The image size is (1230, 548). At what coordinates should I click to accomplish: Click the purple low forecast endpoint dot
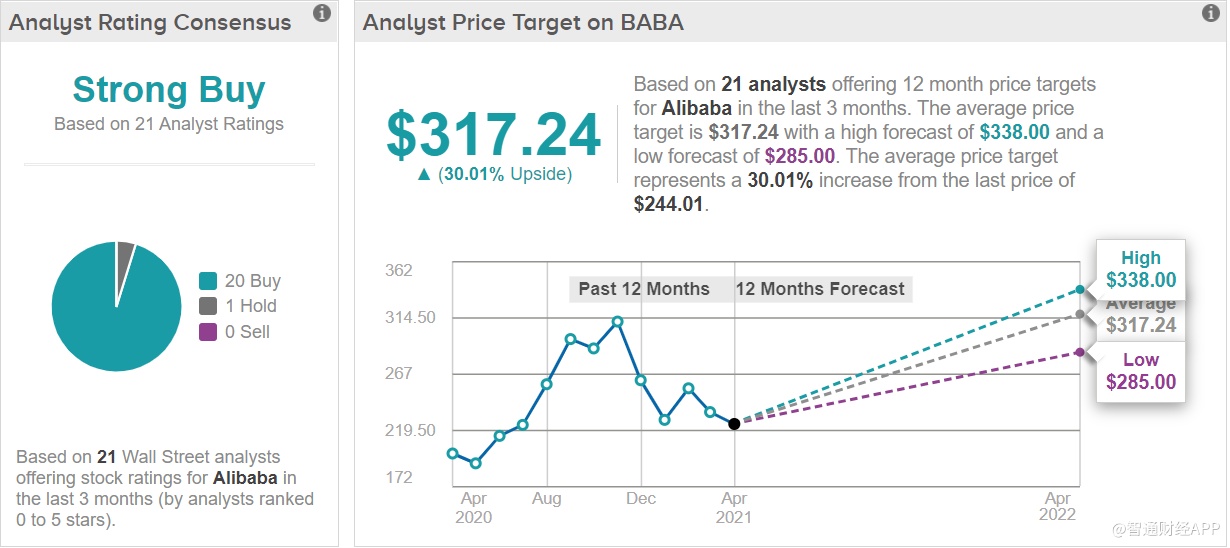coord(1080,352)
